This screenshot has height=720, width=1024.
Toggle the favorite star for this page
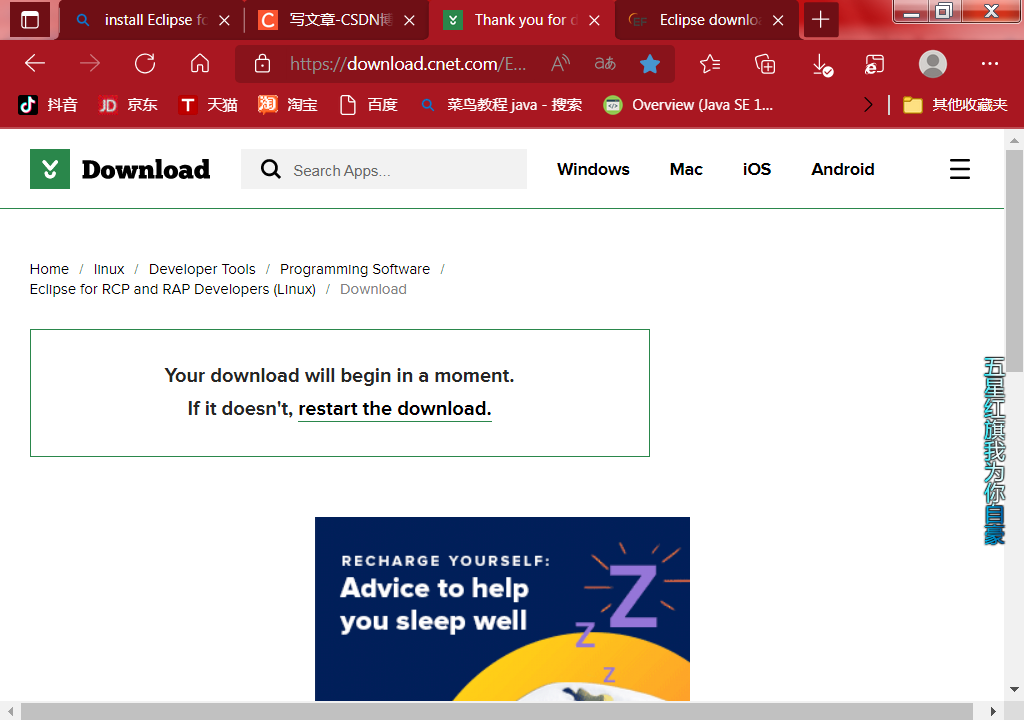[650, 64]
